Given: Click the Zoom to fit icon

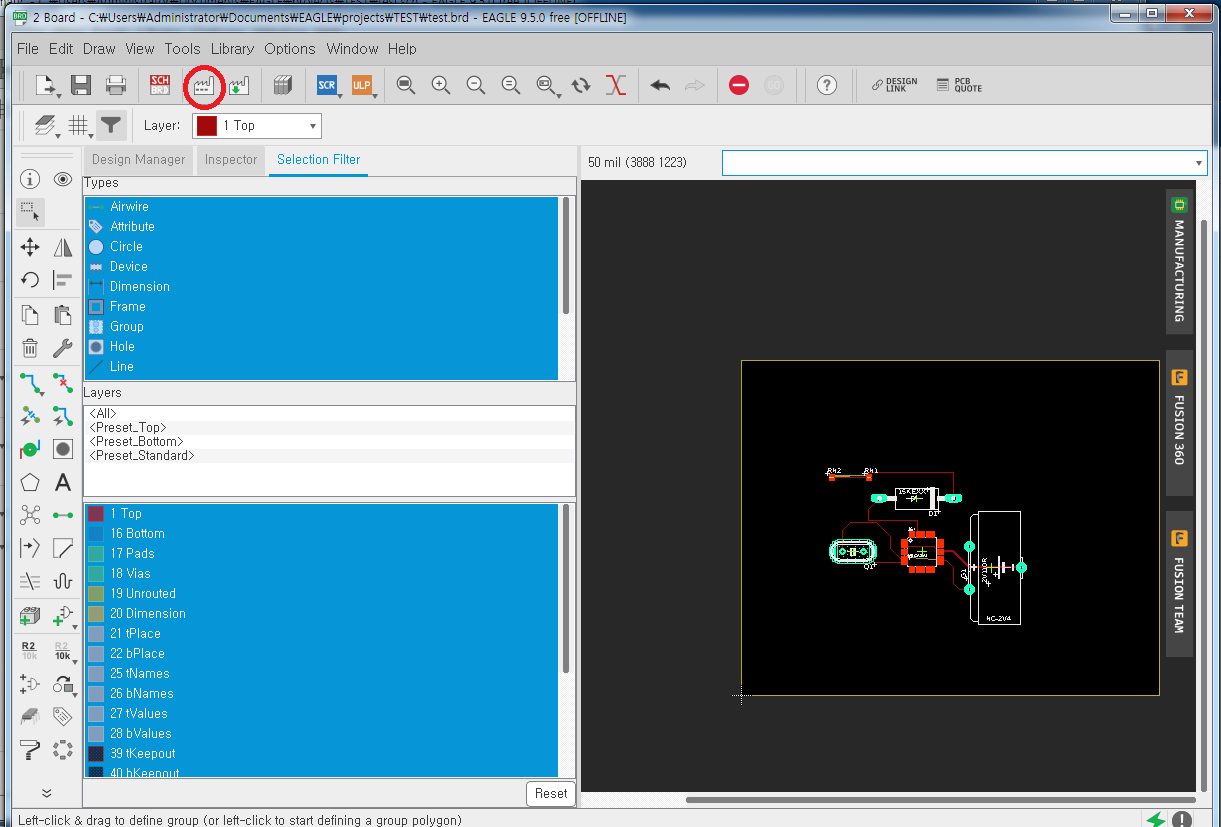Looking at the screenshot, I should pyautogui.click(x=406, y=86).
